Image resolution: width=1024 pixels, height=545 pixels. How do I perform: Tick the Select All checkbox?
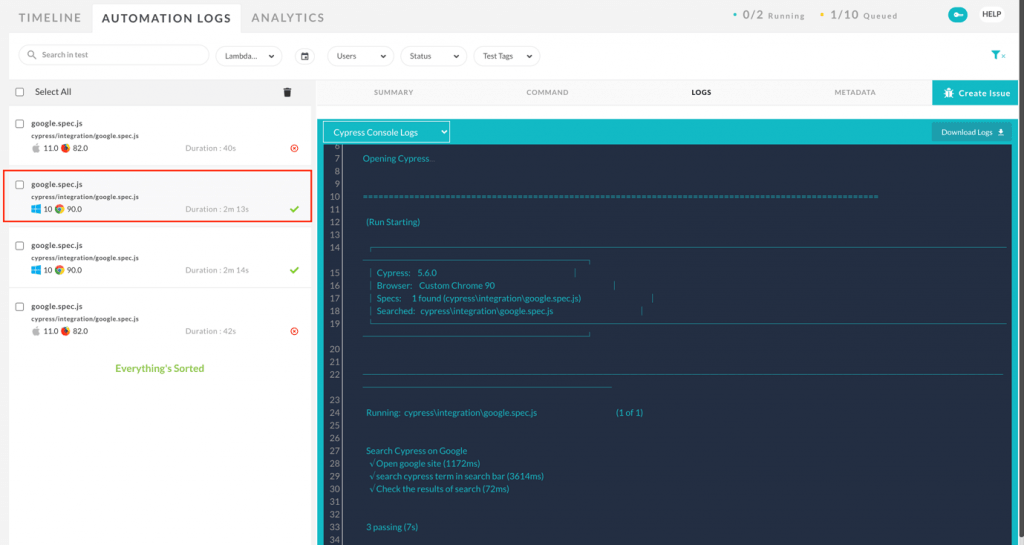(x=20, y=92)
